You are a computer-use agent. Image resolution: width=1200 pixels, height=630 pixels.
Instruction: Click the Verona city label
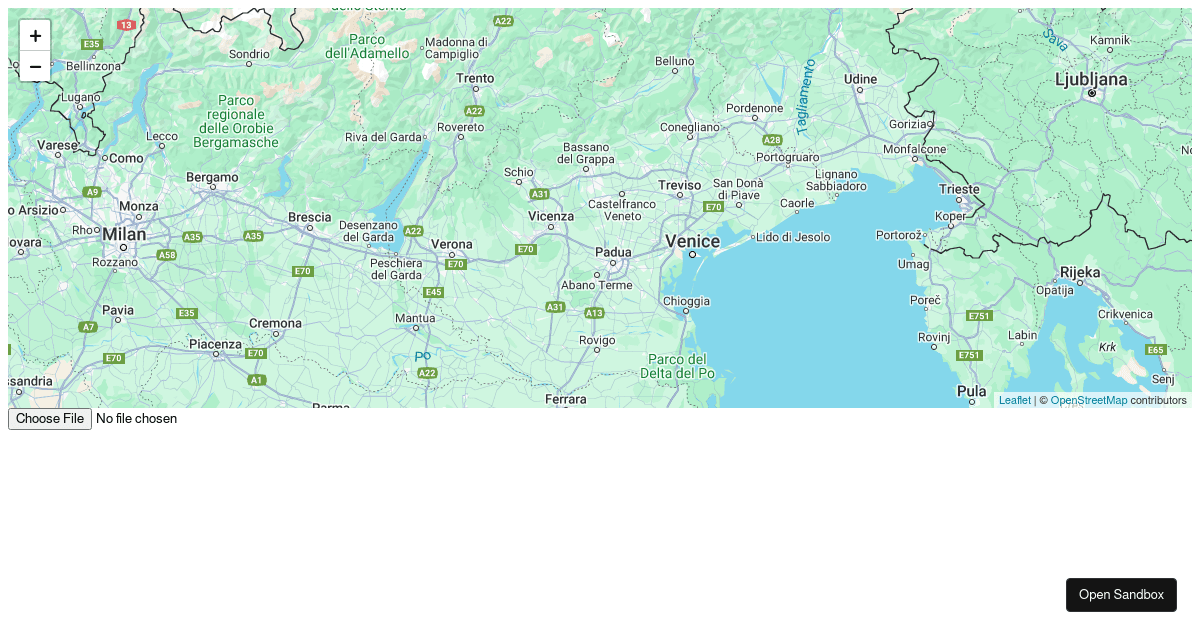pyautogui.click(x=451, y=244)
